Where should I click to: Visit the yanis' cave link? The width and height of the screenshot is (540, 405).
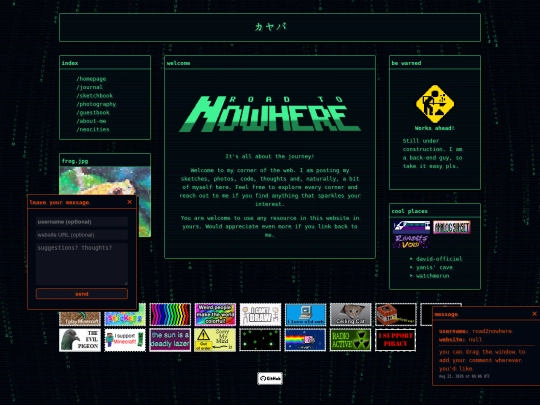point(434,268)
